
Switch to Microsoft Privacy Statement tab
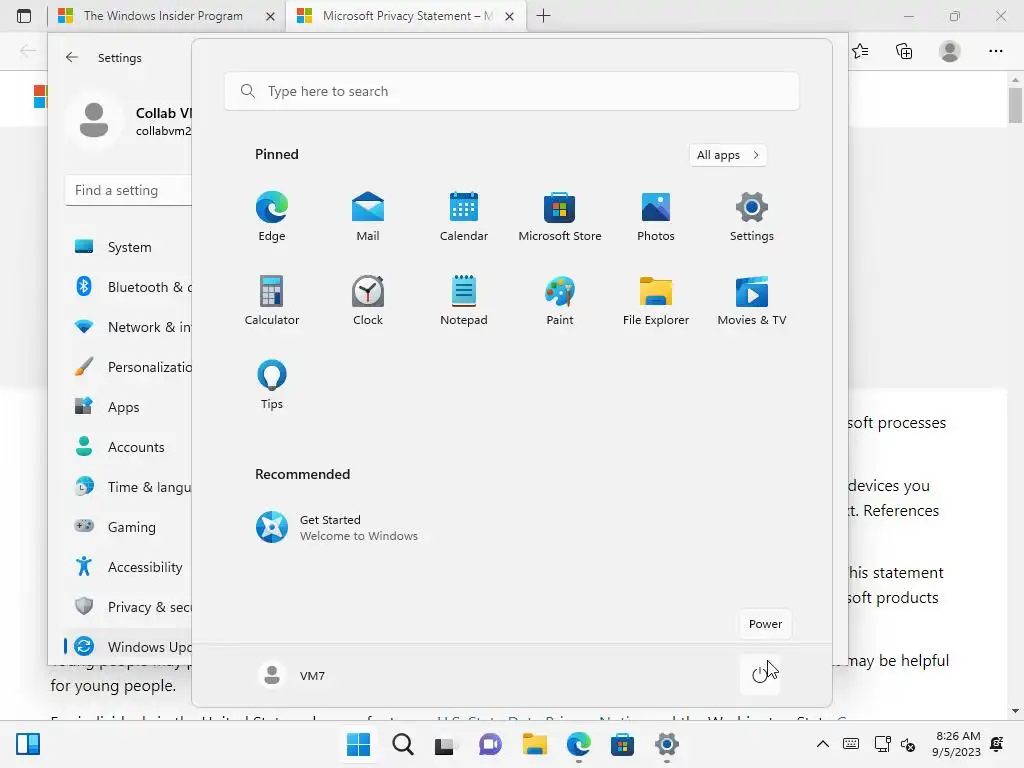click(x=405, y=16)
